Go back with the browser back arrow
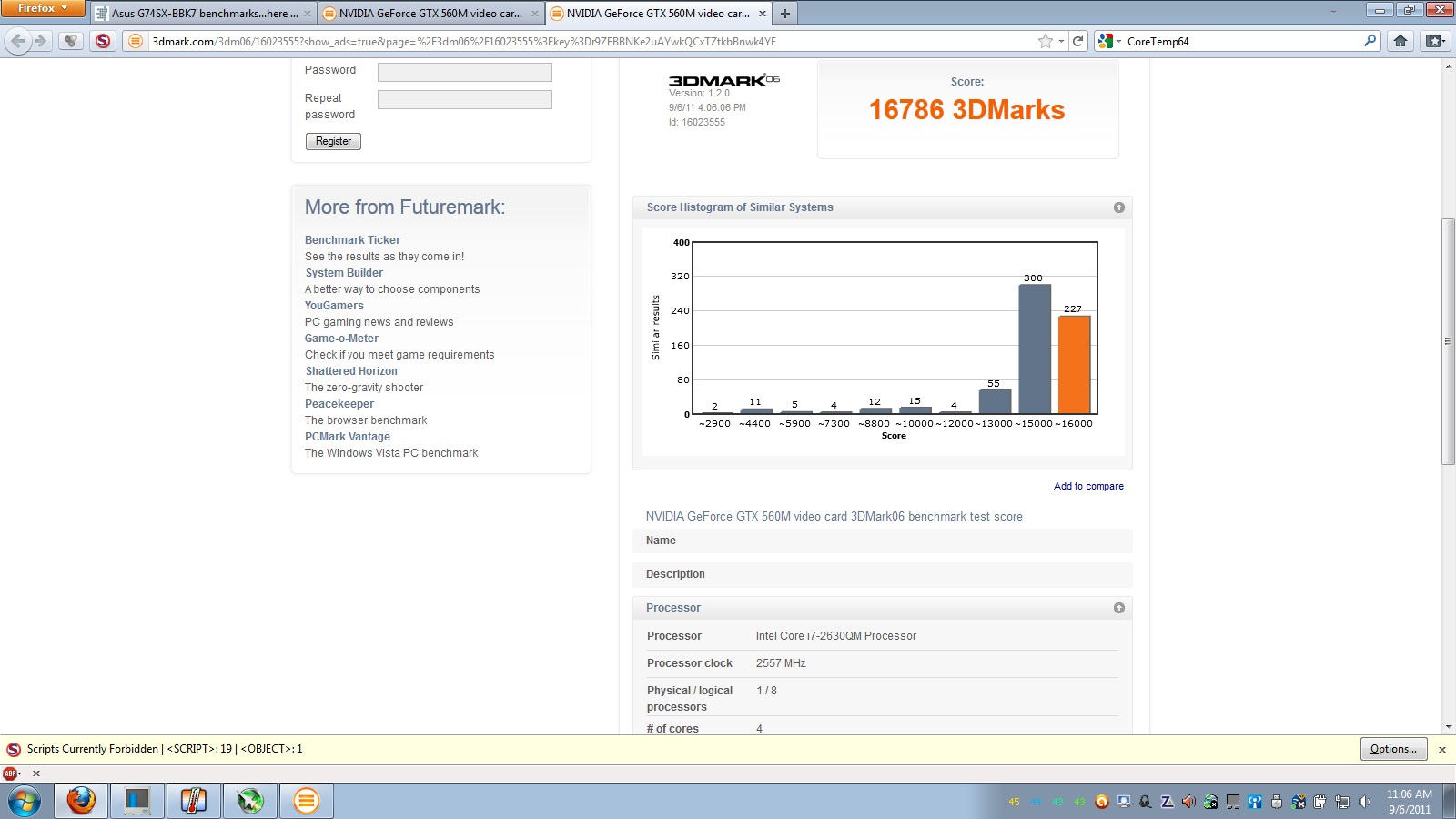 (17, 41)
